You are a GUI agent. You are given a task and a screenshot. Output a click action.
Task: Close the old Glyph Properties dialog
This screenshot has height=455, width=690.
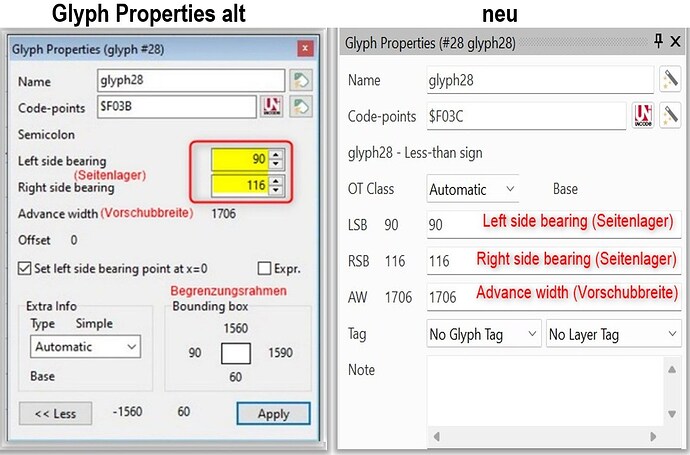pyautogui.click(x=304, y=48)
